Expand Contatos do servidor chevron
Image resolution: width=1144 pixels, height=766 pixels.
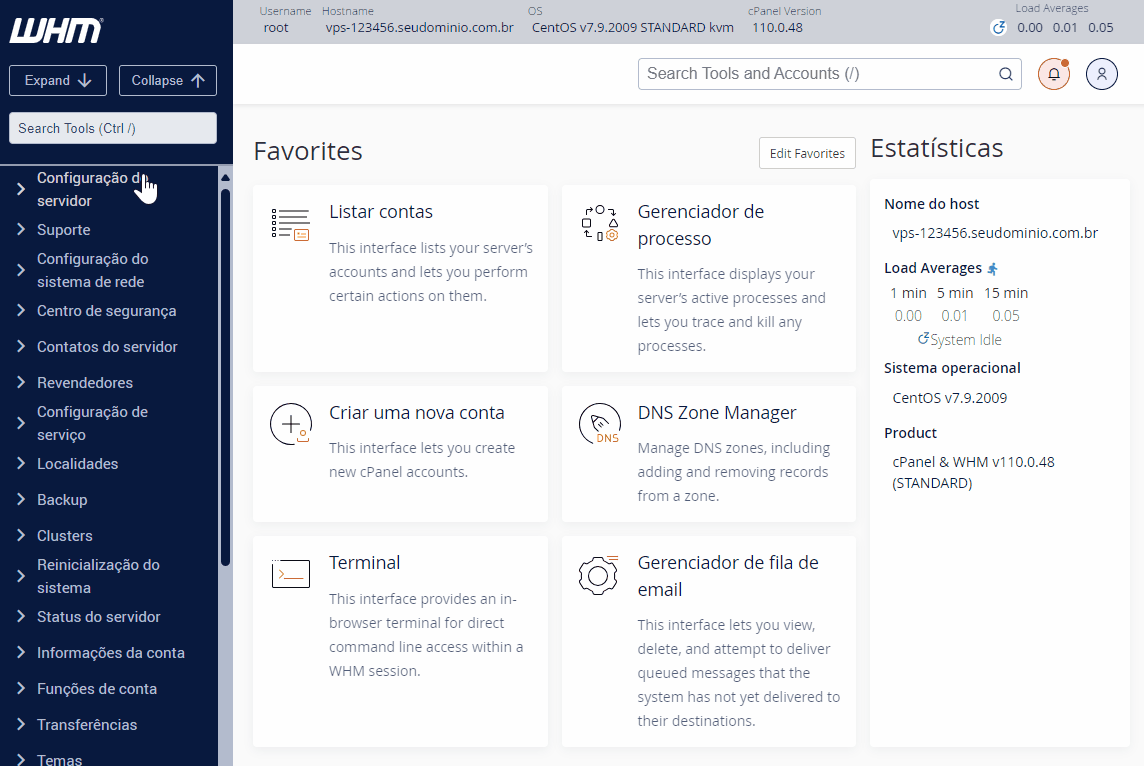[x=20, y=346]
